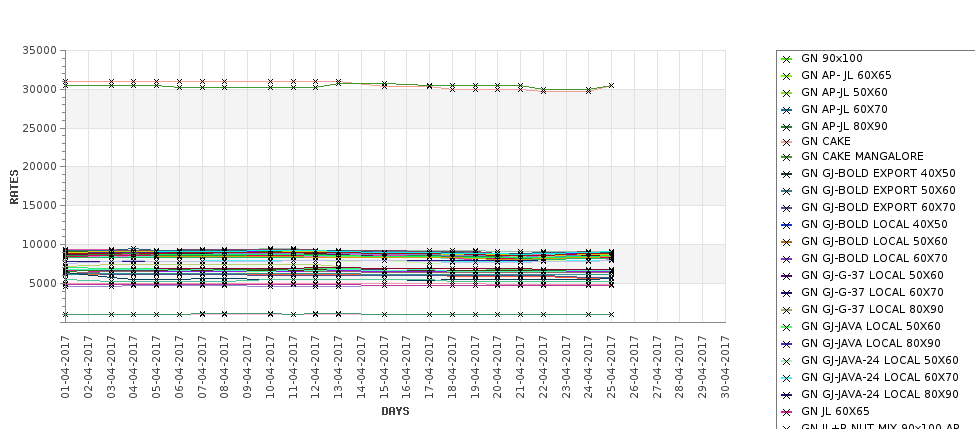Click the GN AP-JL 80X90 legend marker
975x429 pixels.
787,127
